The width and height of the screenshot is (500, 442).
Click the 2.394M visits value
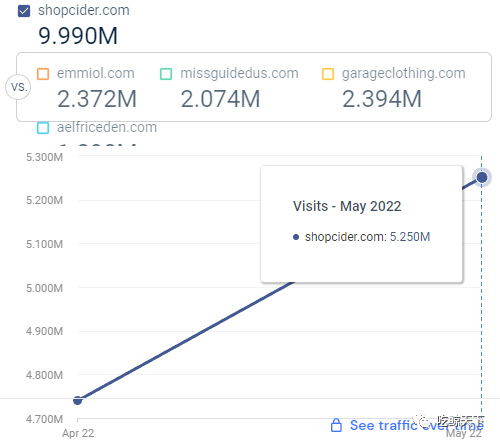(x=382, y=99)
